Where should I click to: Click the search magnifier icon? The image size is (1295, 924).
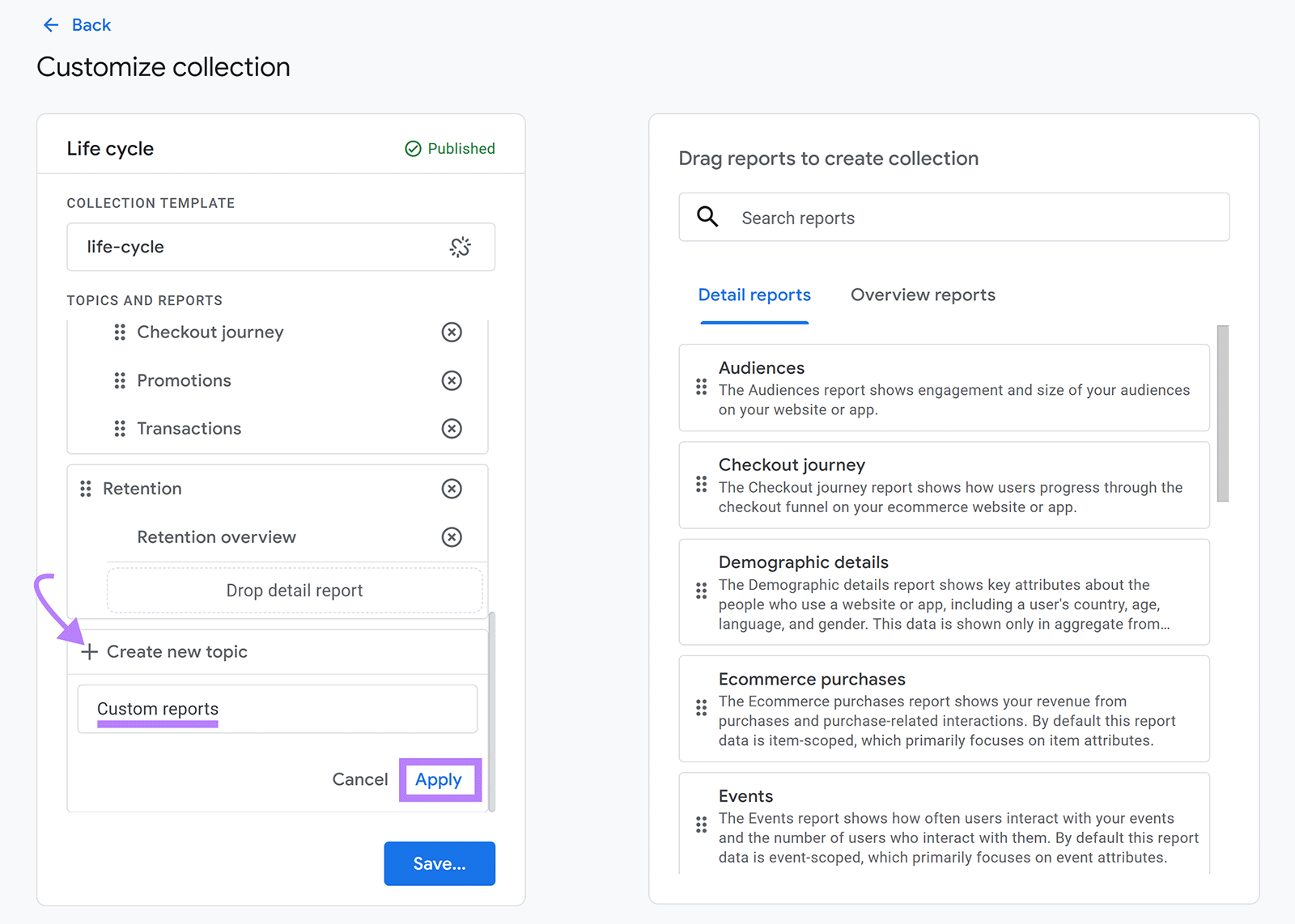pyautogui.click(x=707, y=217)
